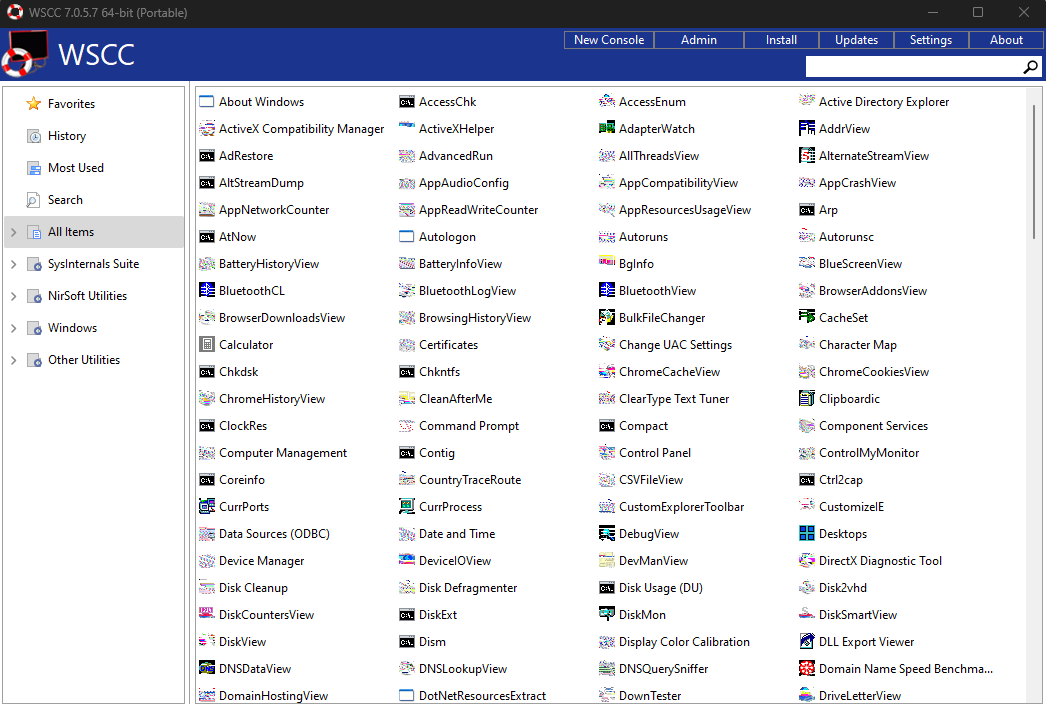Image resolution: width=1046 pixels, height=704 pixels.
Task: Click the Calculator icon
Action: pos(207,344)
